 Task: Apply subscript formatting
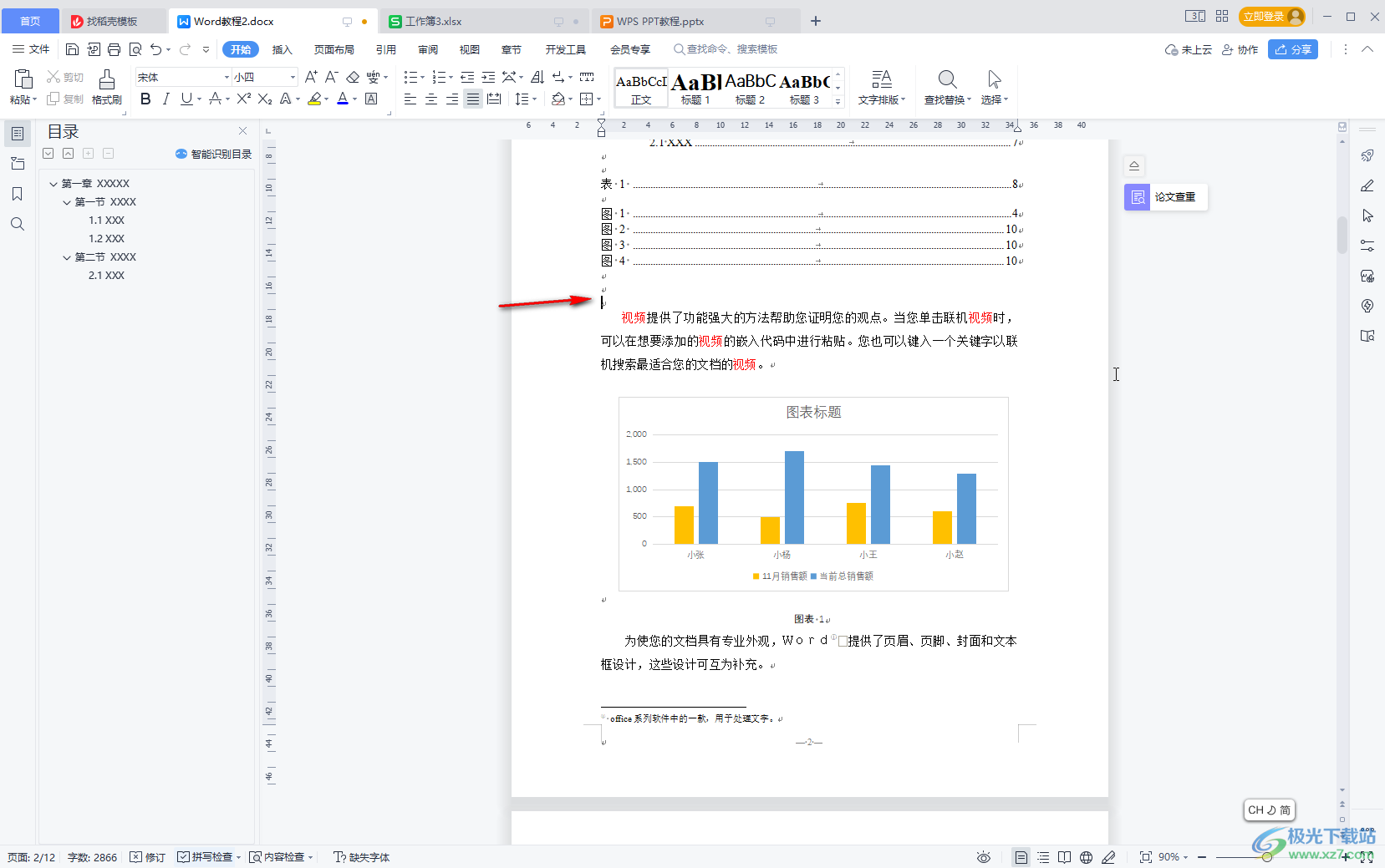265,99
